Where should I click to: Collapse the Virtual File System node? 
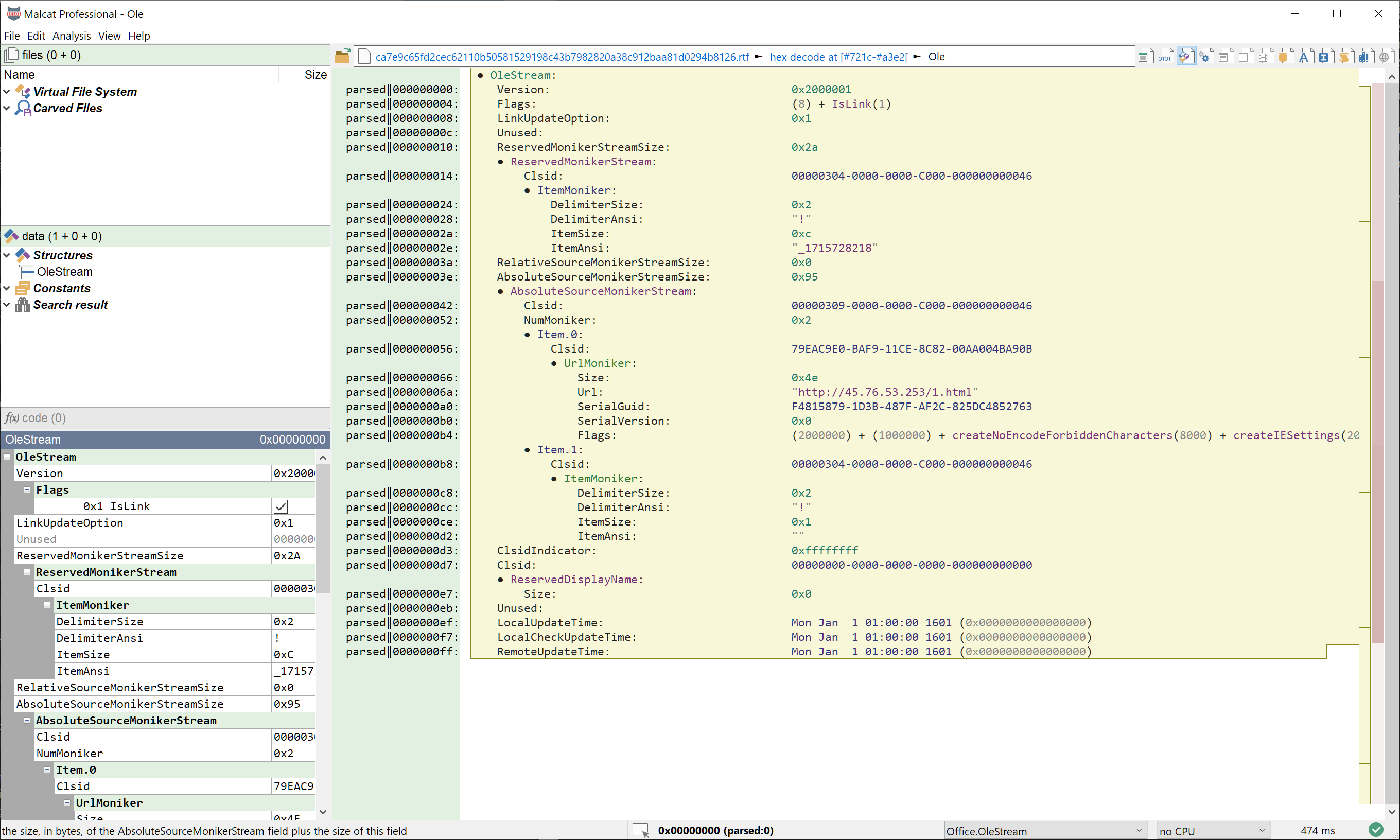pyautogui.click(x=7, y=91)
